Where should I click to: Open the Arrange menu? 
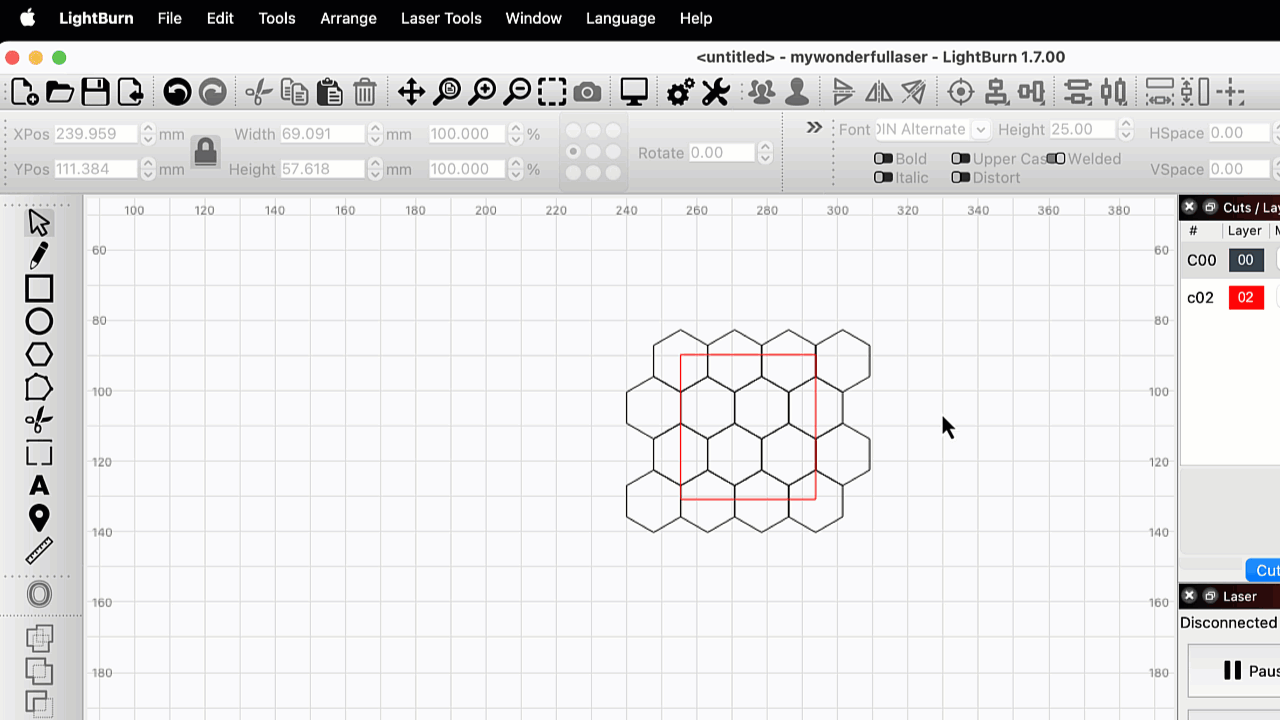click(x=348, y=18)
